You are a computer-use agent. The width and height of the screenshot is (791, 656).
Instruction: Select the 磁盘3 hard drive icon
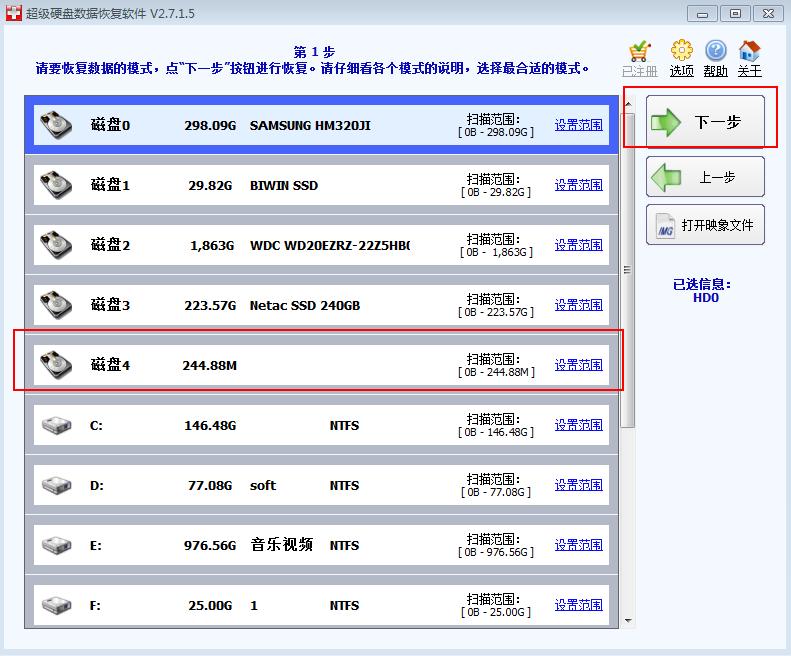coord(56,305)
